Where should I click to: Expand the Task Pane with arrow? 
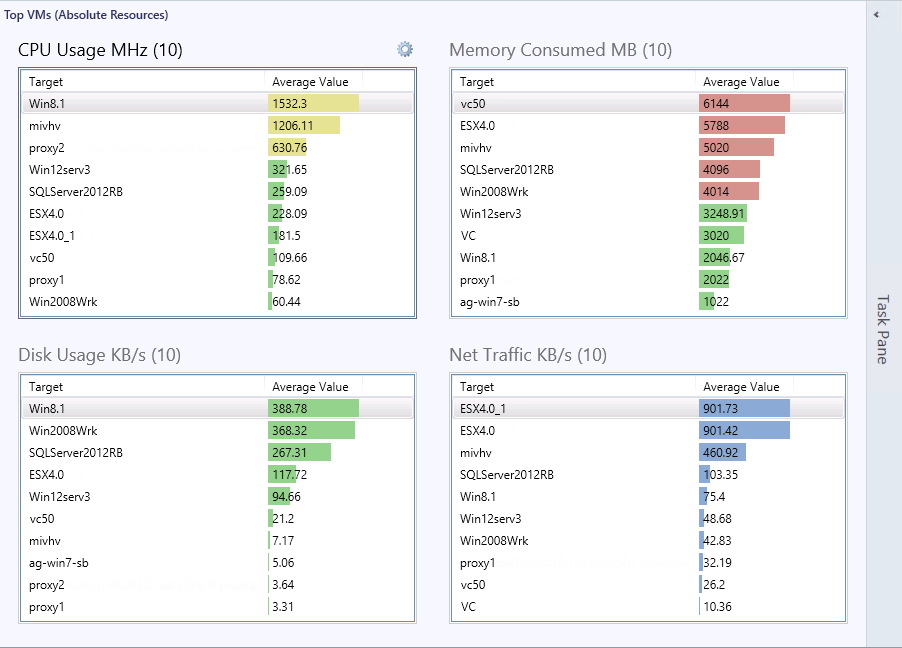click(x=876, y=15)
